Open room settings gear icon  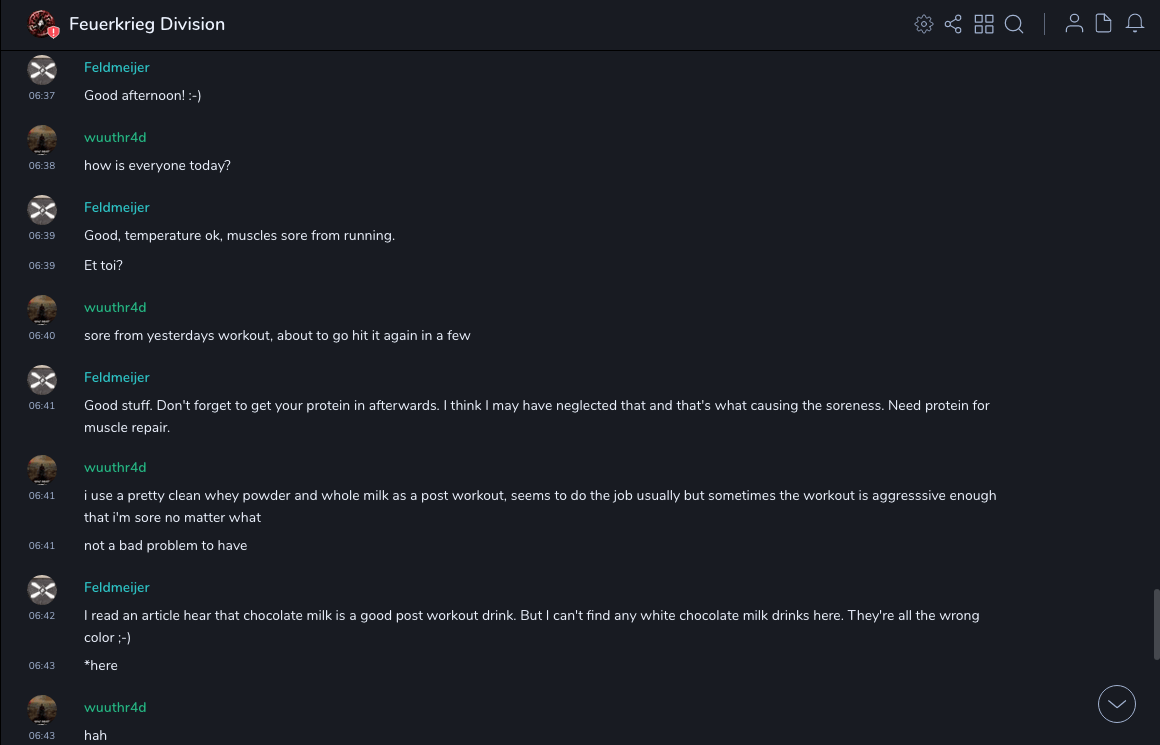pos(924,24)
